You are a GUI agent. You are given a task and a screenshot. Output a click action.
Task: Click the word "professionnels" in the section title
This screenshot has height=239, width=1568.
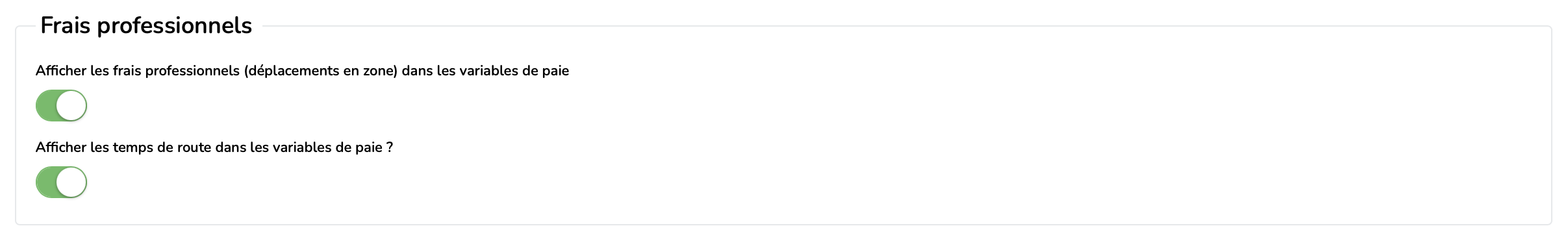click(x=175, y=25)
